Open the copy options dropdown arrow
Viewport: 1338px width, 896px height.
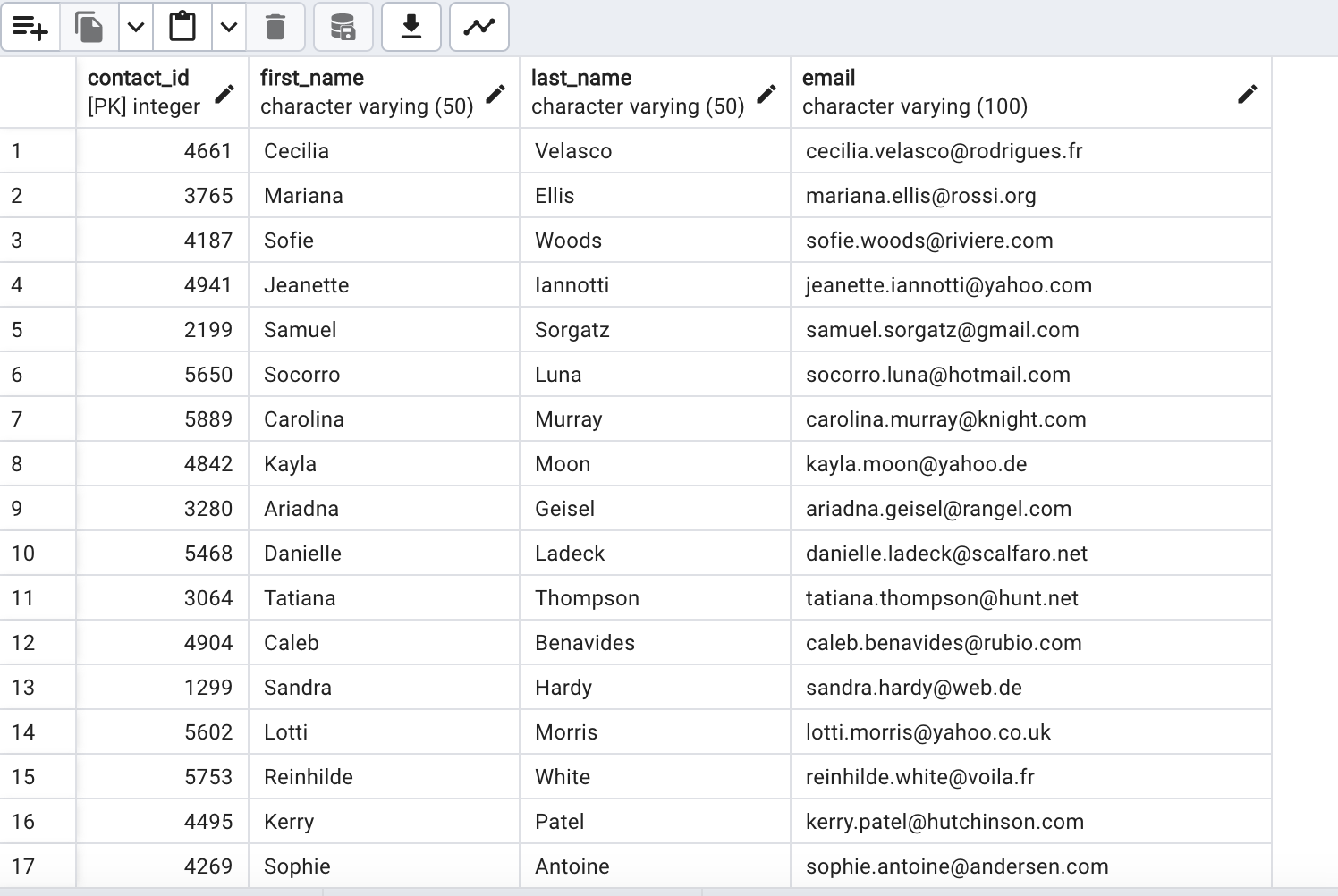(136, 27)
